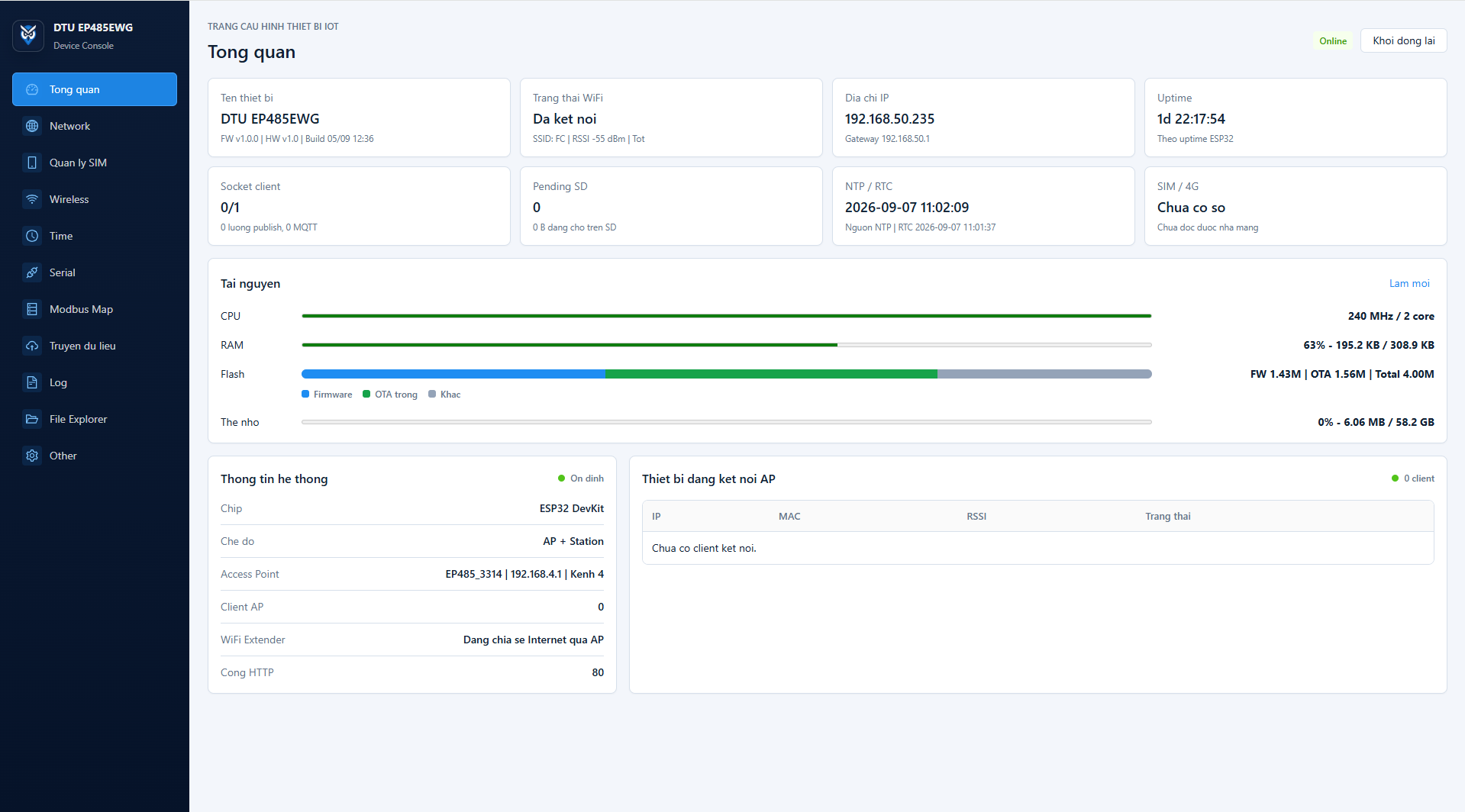Click the gray Khac legend swatch

[432, 394]
